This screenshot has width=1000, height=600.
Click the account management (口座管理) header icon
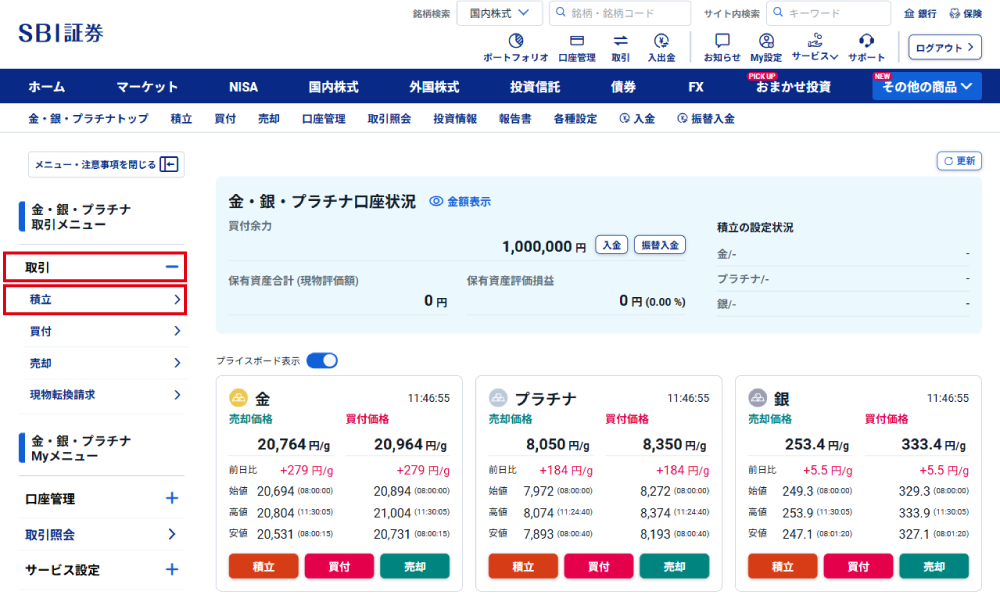[x=576, y=42]
